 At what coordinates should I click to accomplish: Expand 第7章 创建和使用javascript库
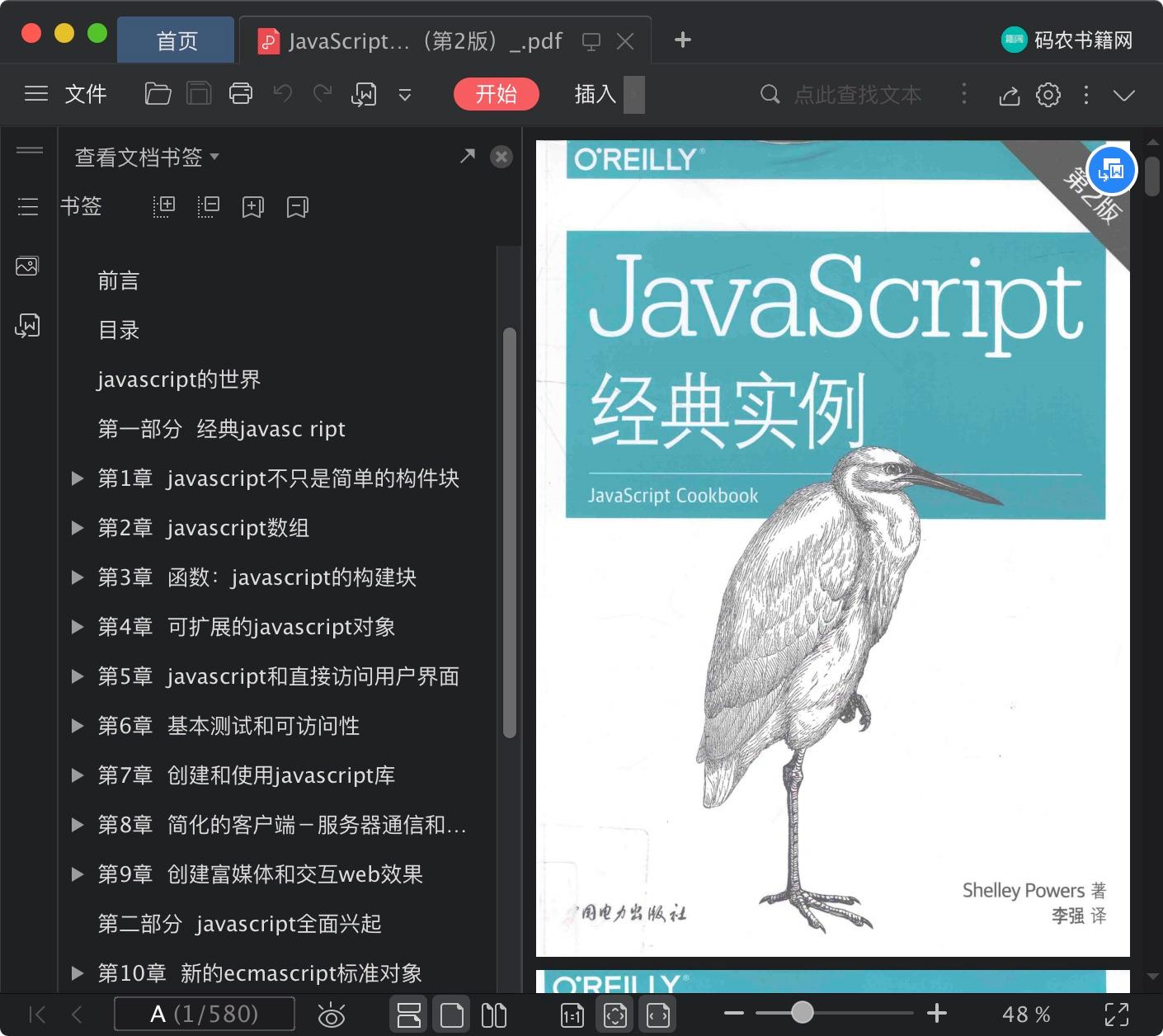pyautogui.click(x=78, y=775)
